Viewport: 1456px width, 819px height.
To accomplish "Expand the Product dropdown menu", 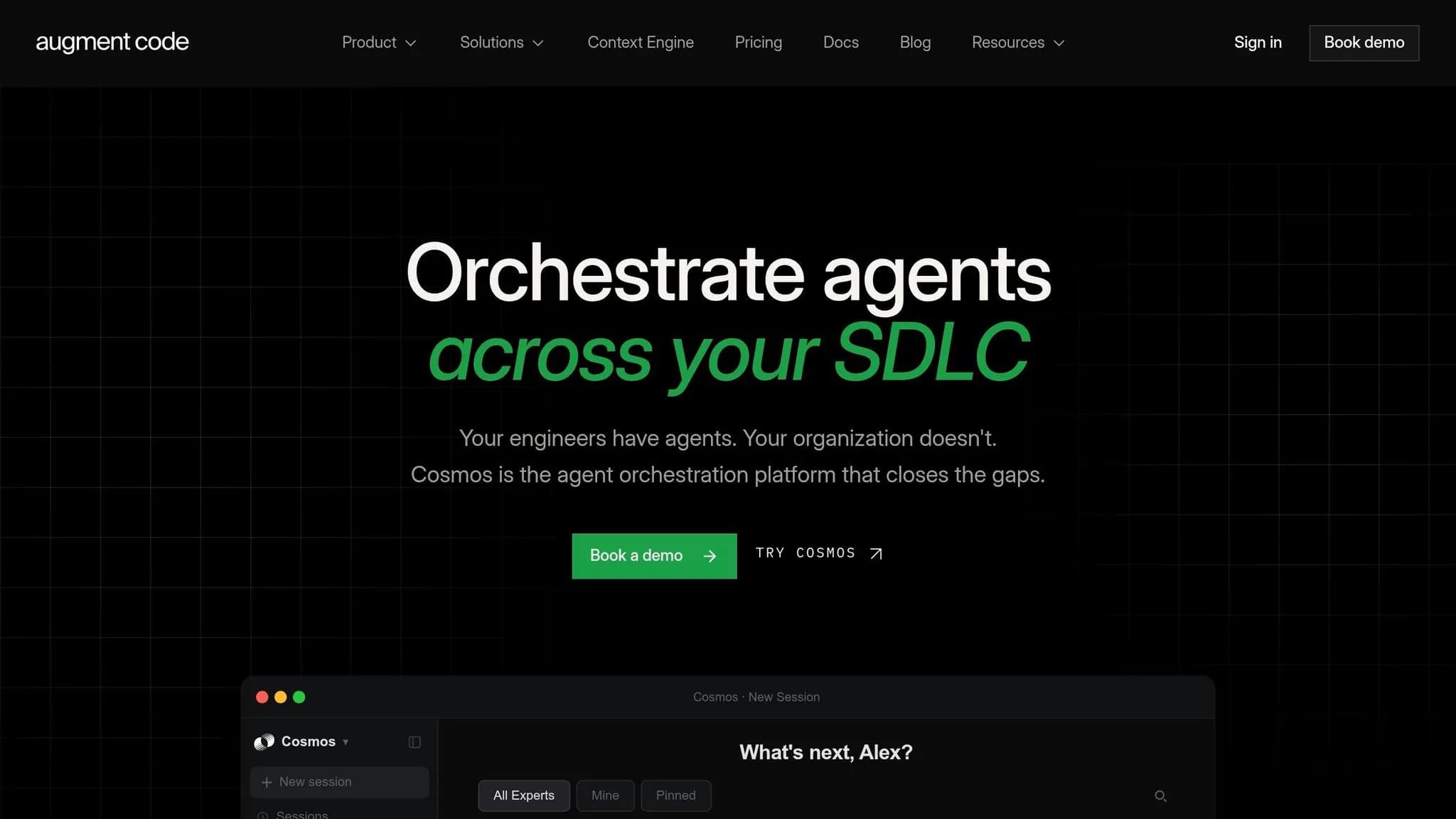I will tap(379, 43).
